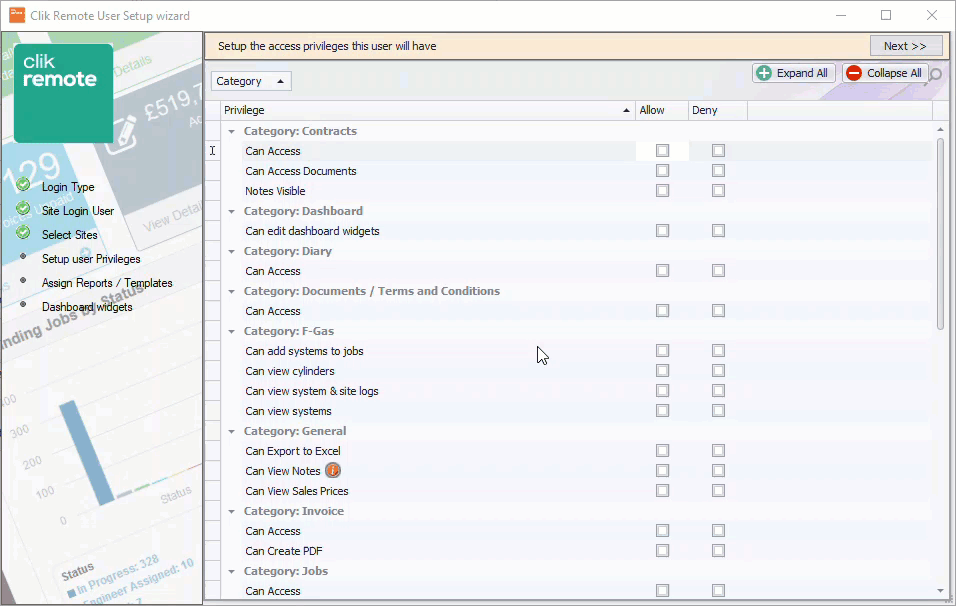The height and width of the screenshot is (606, 956).
Task: Click the red minus Collapse All icon
Action: [854, 73]
